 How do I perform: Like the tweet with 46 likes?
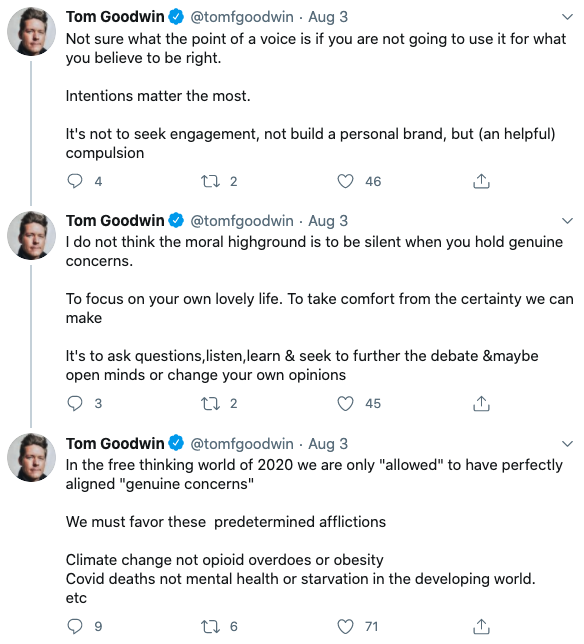coord(345,181)
